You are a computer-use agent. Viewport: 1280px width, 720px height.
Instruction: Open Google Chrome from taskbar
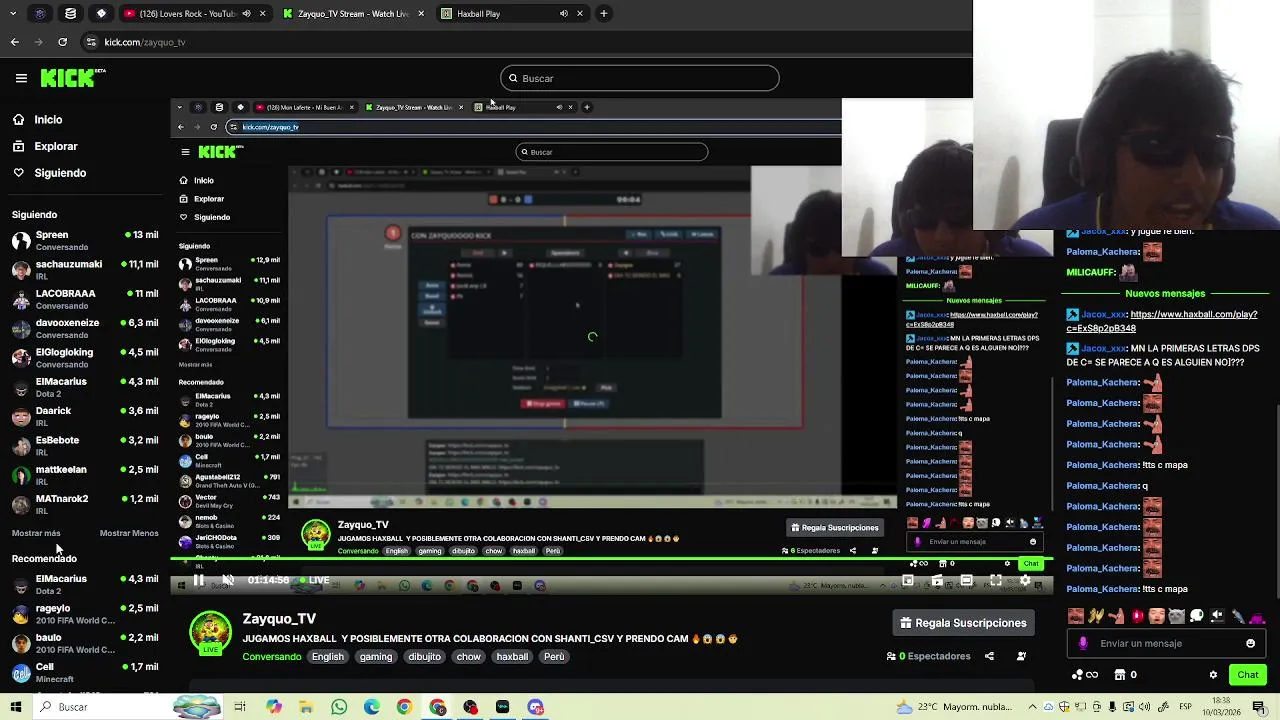pos(404,707)
